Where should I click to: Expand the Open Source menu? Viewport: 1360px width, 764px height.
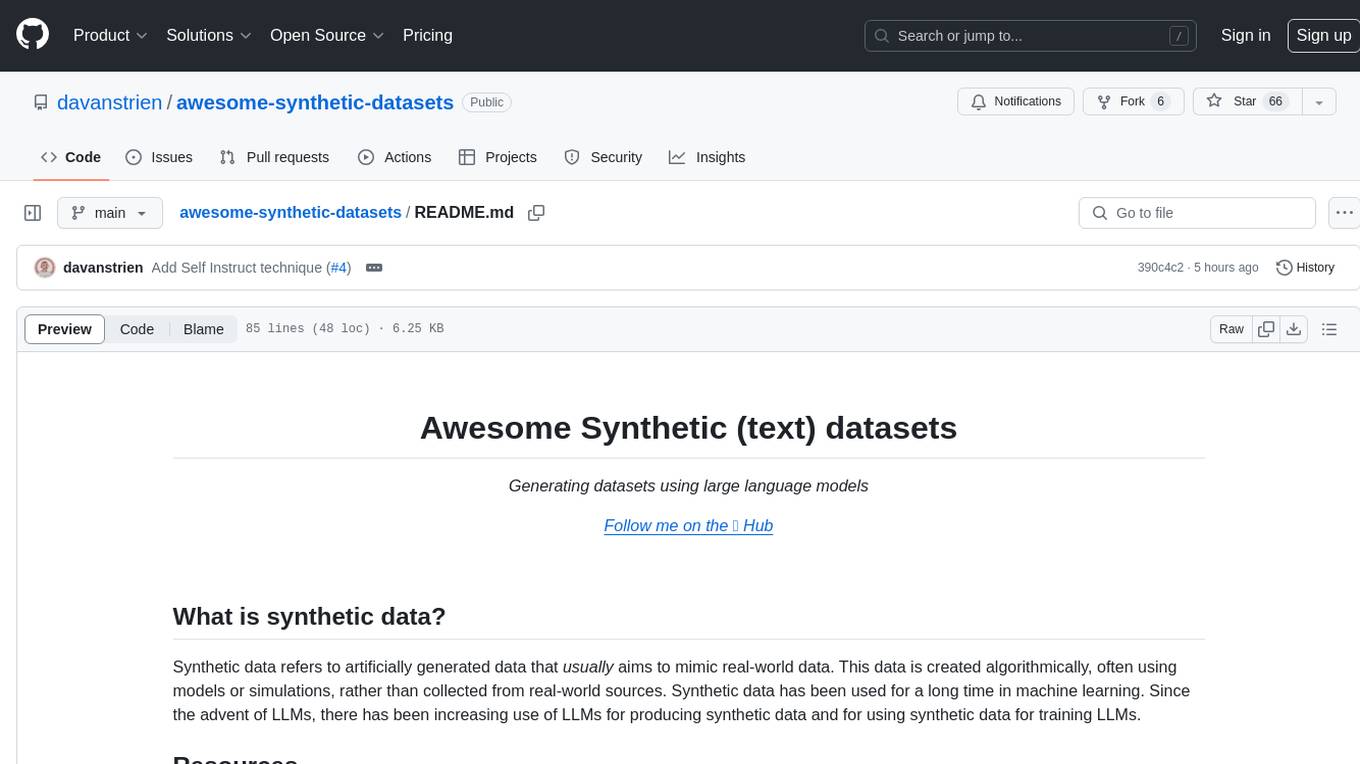(x=327, y=35)
